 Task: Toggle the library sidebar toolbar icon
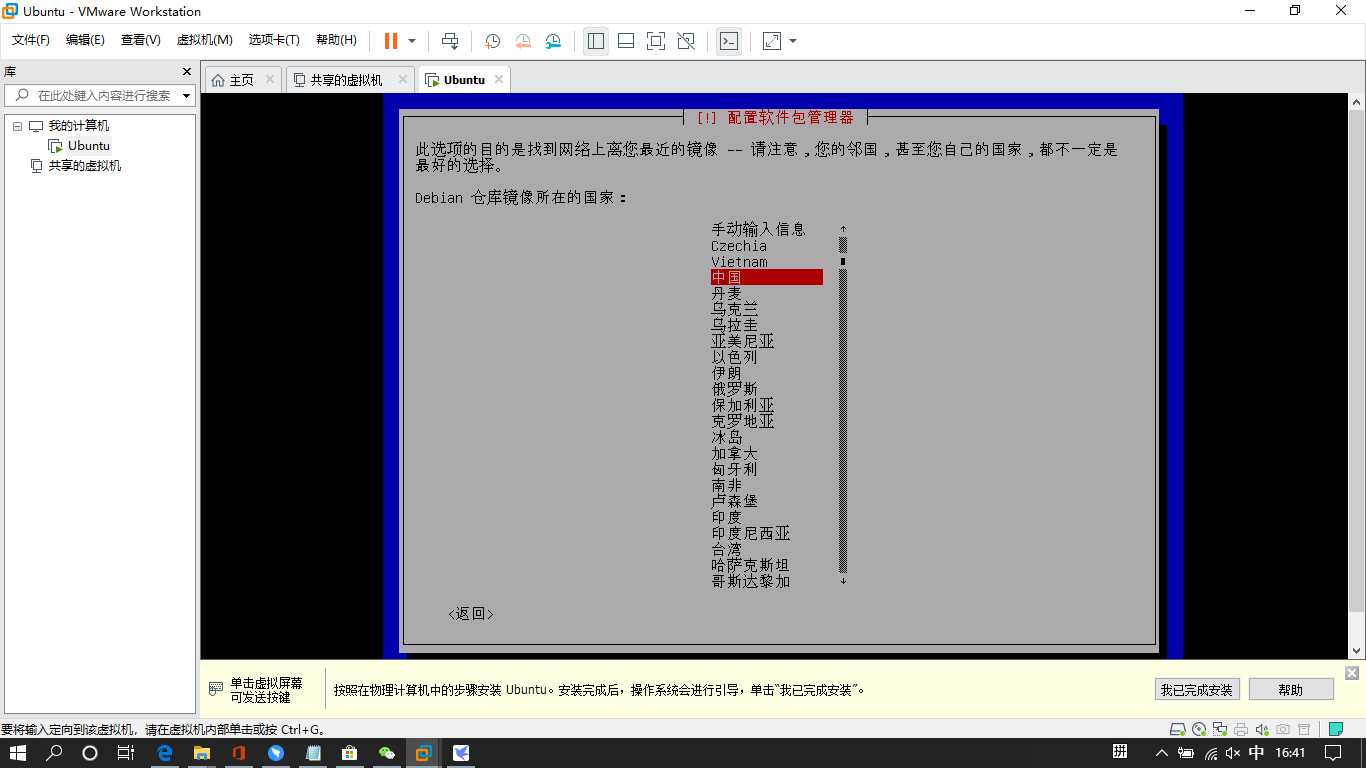tap(596, 41)
